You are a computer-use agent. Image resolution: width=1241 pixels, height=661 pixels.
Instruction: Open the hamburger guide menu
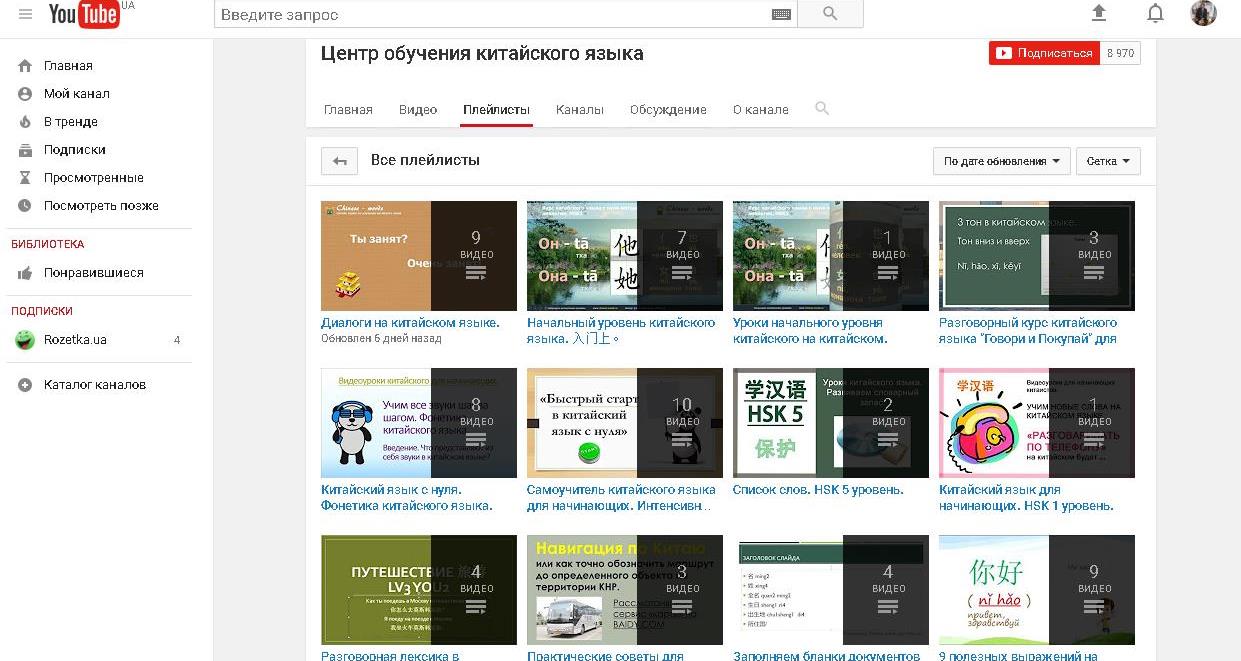(25, 14)
